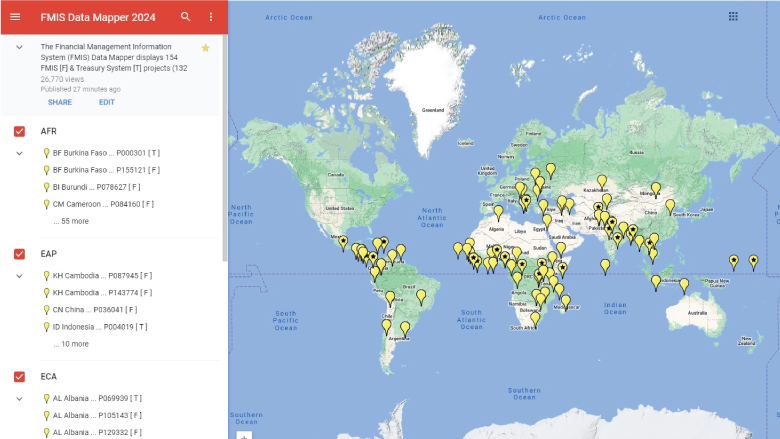Image resolution: width=780 pixels, height=439 pixels.
Task: Uncheck the ECA layer checkbox
Action: point(19,377)
